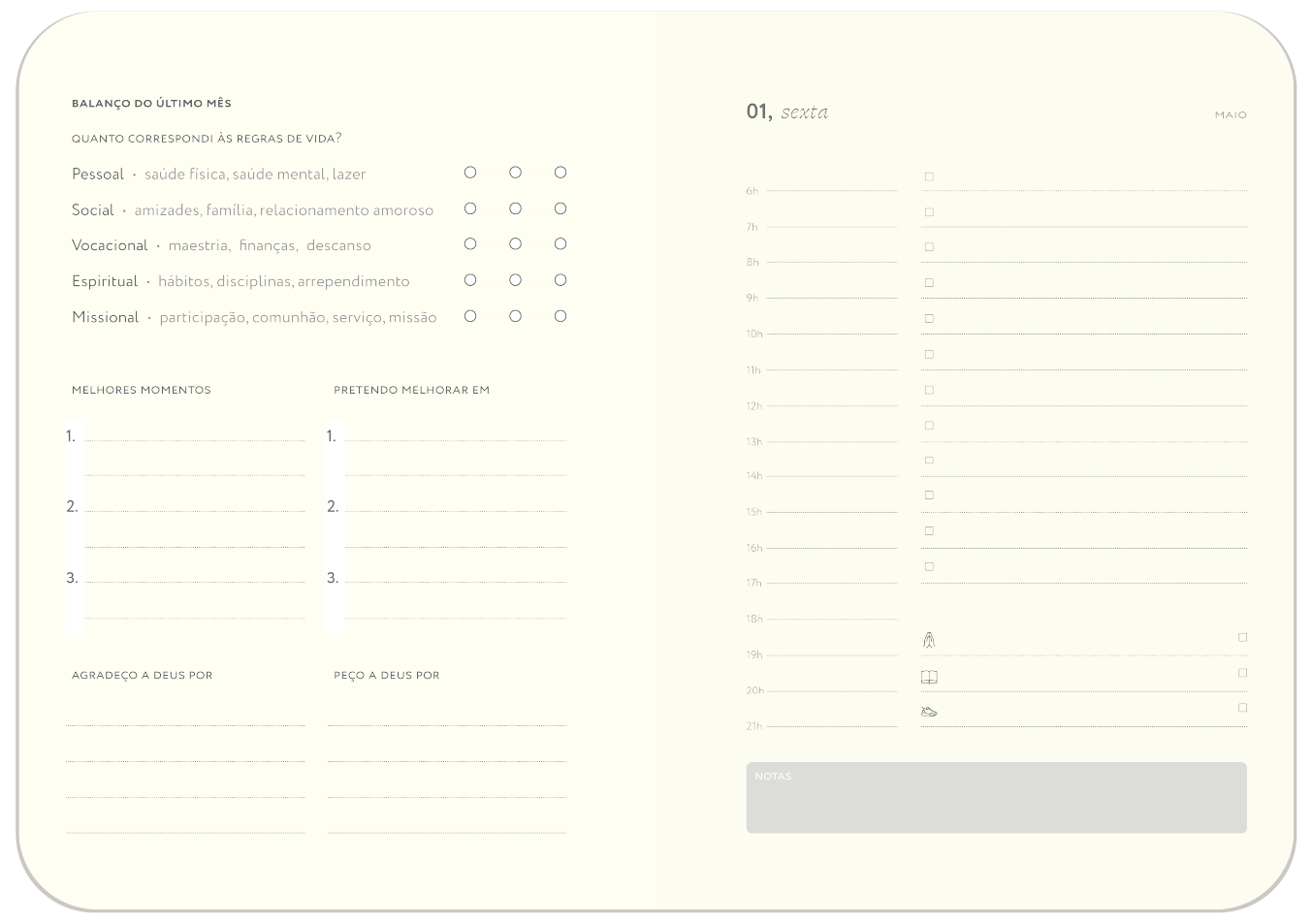Click the praying hands icon

tap(929, 640)
